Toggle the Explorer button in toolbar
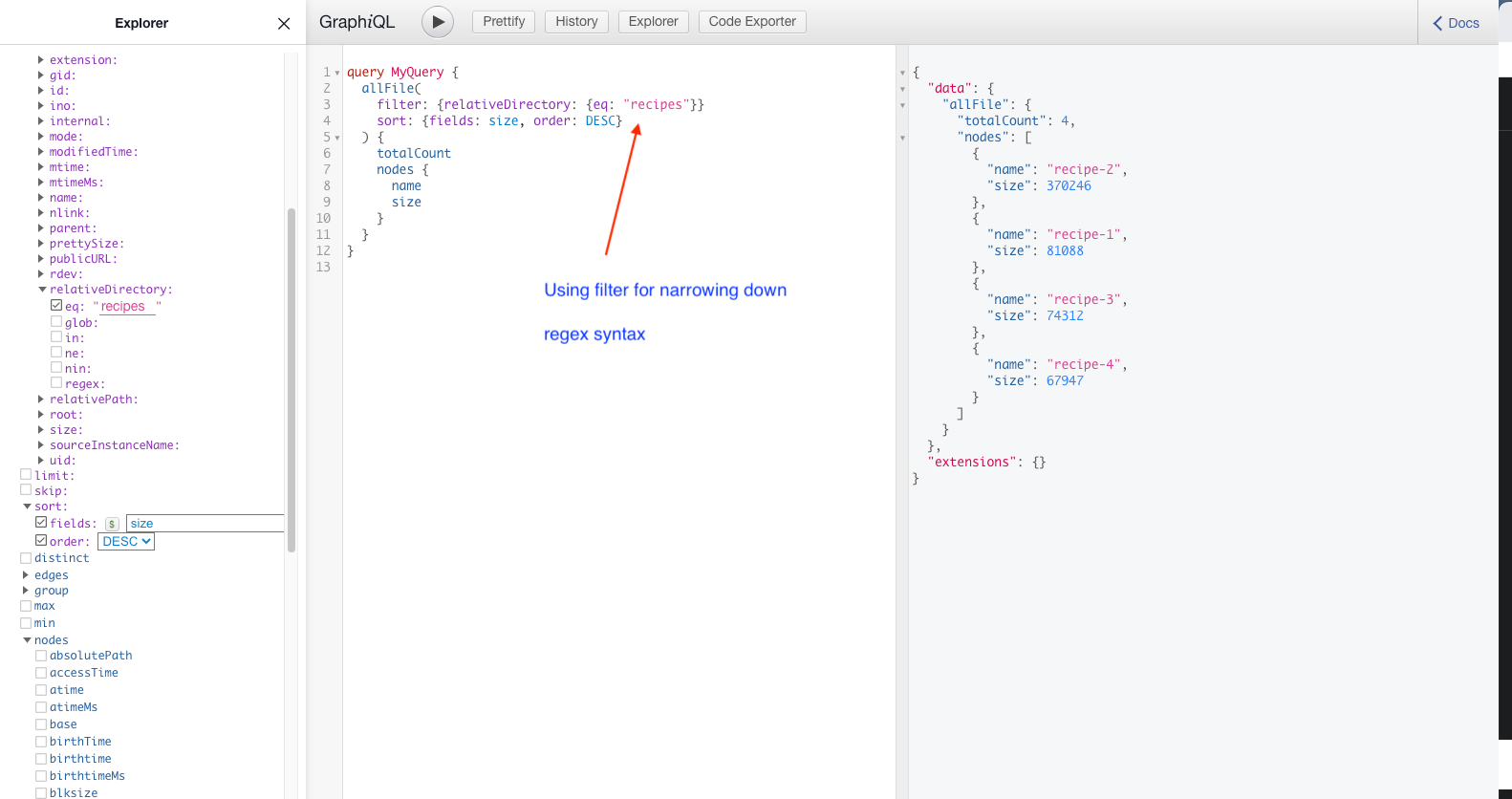 pyautogui.click(x=653, y=21)
